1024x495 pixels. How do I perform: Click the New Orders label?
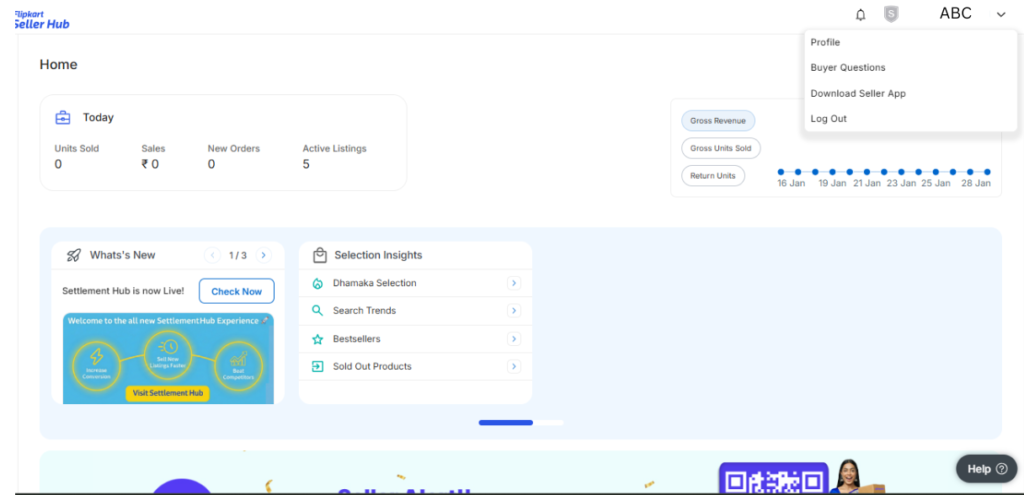234,149
